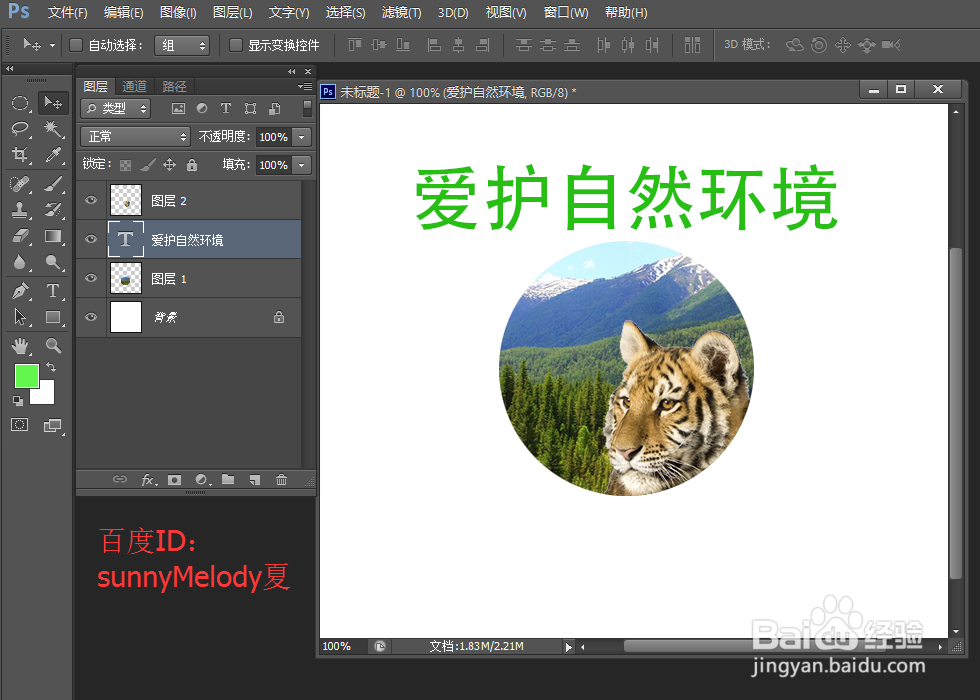980x700 pixels.
Task: Select the Hand tool
Action: click(x=20, y=346)
